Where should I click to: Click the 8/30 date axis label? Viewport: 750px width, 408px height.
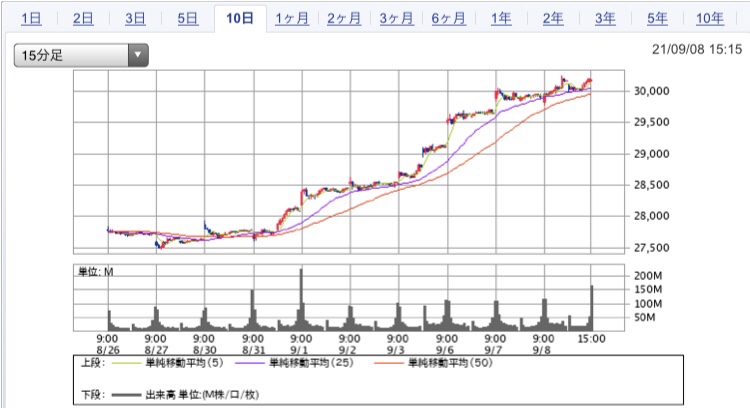[205, 350]
